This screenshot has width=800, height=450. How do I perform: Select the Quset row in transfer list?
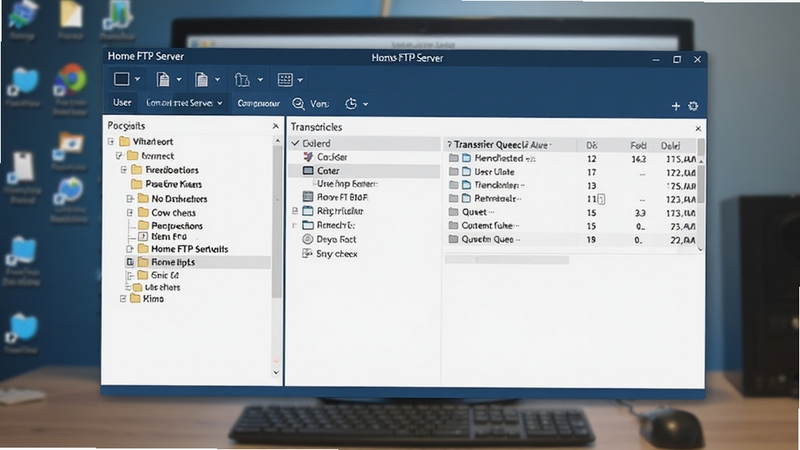[571, 212]
